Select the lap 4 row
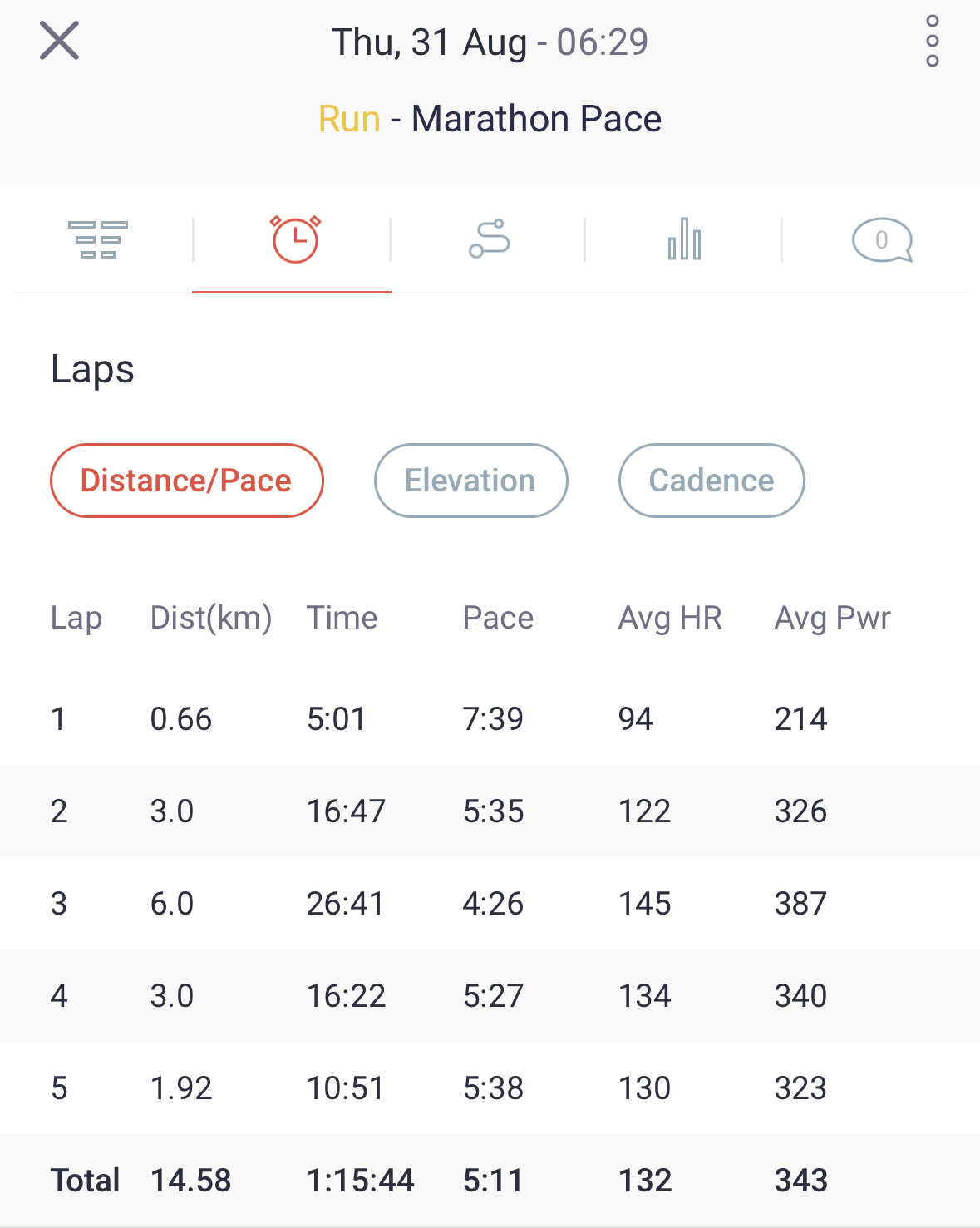 [490, 996]
